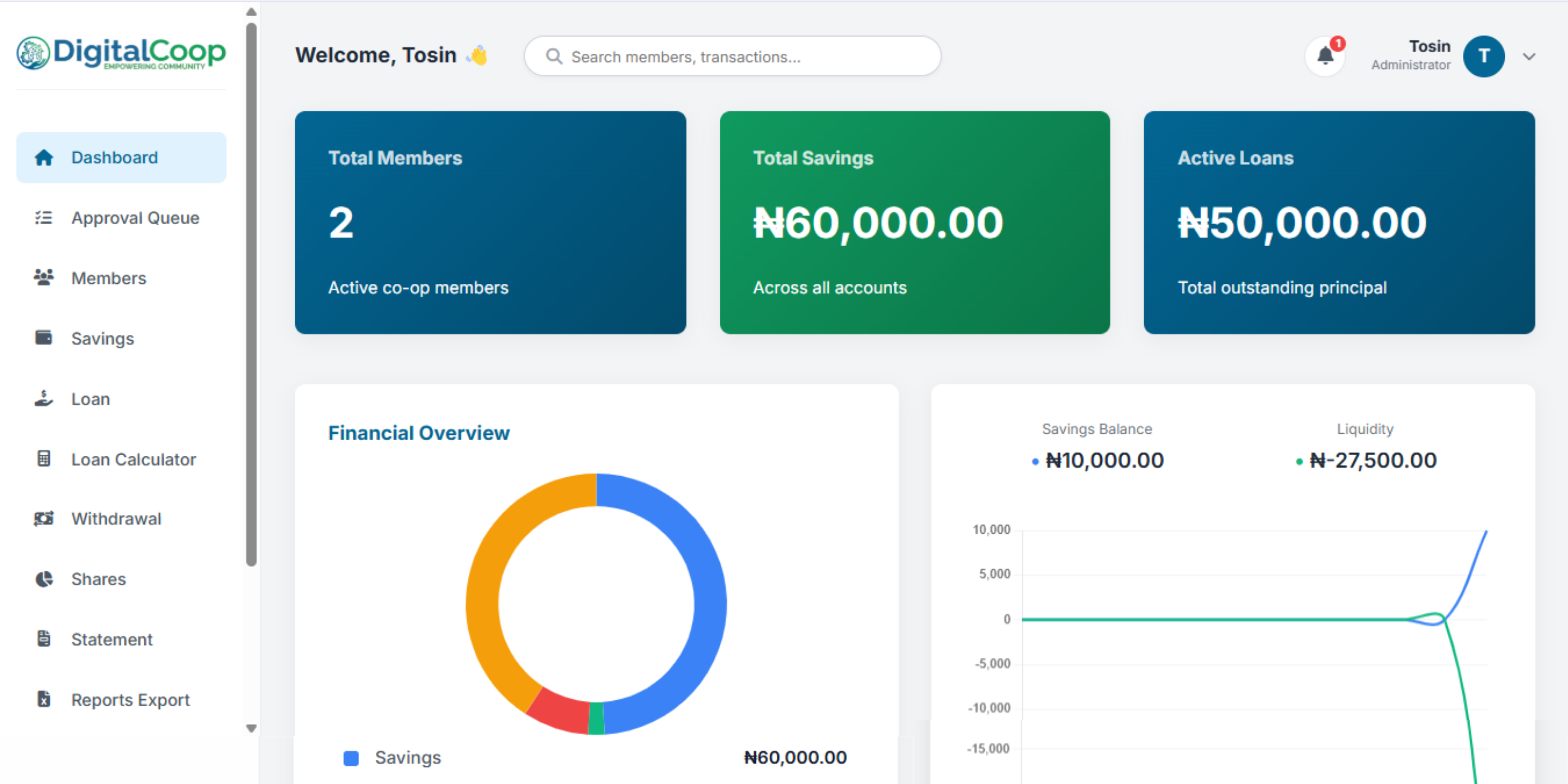Open the Statement page
The width and height of the screenshot is (1568, 784).
click(121, 639)
